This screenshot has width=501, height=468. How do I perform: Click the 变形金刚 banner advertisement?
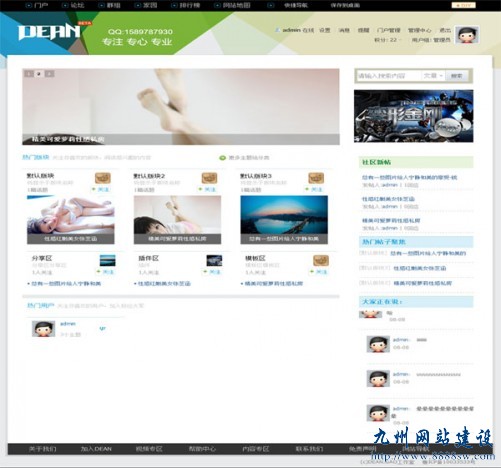pyautogui.click(x=413, y=116)
